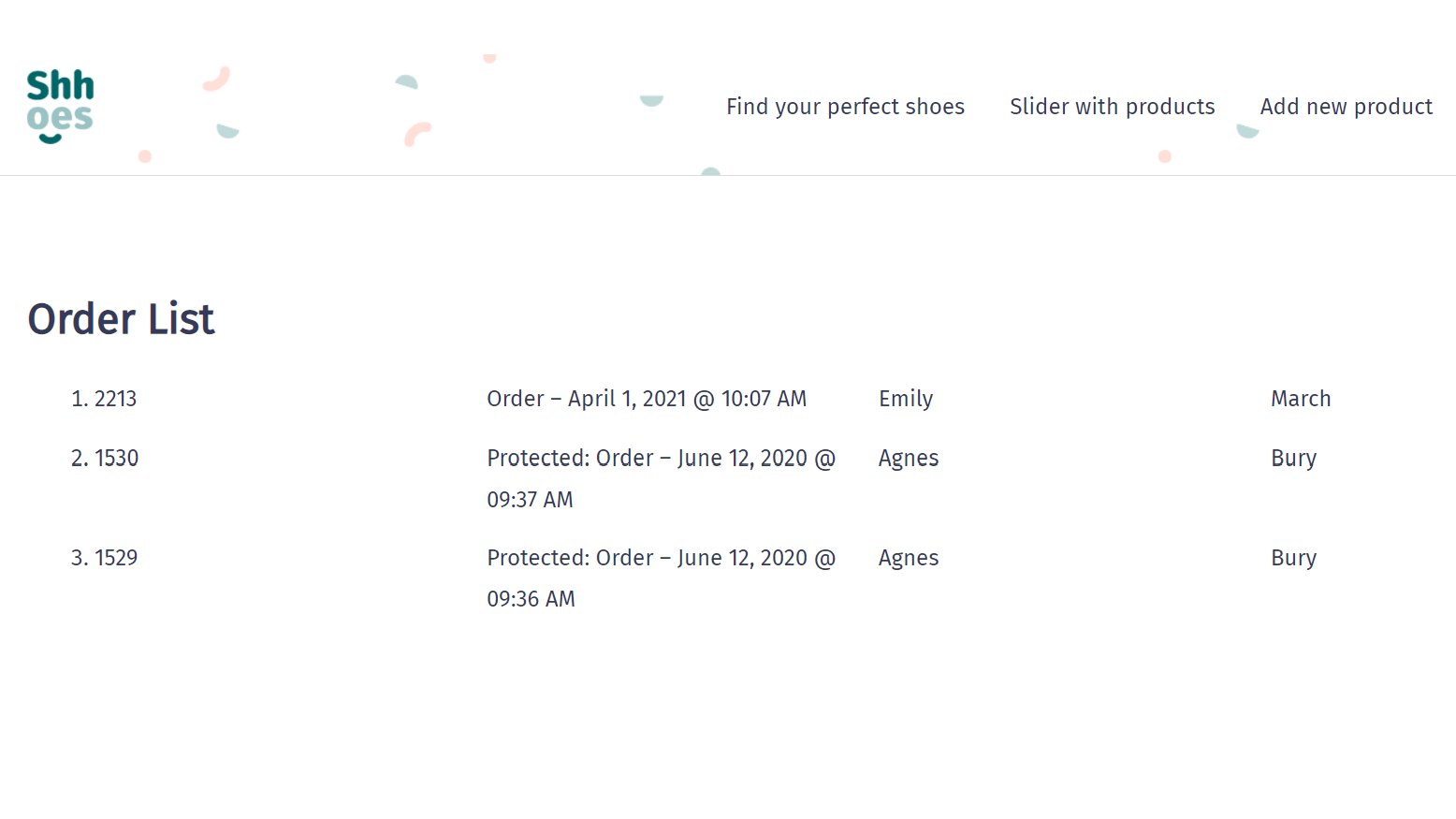The width and height of the screenshot is (1456, 819).
Task: Click Bury in the 1529 order row
Action: click(x=1293, y=558)
